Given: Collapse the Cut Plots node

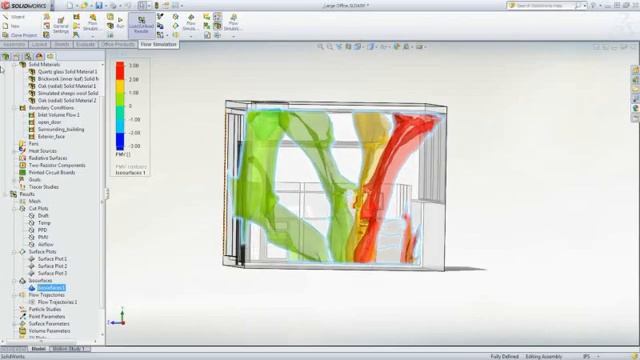Looking at the screenshot, I should (15, 209).
